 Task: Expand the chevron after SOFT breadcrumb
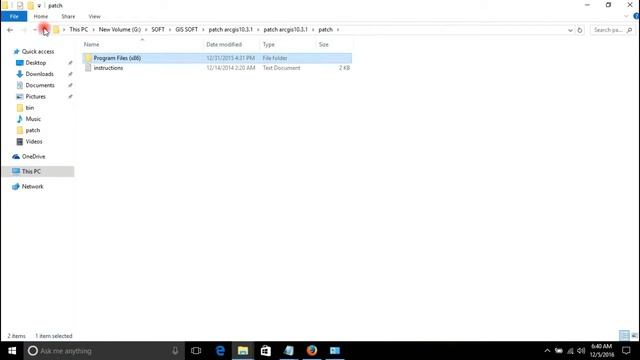tap(170, 30)
